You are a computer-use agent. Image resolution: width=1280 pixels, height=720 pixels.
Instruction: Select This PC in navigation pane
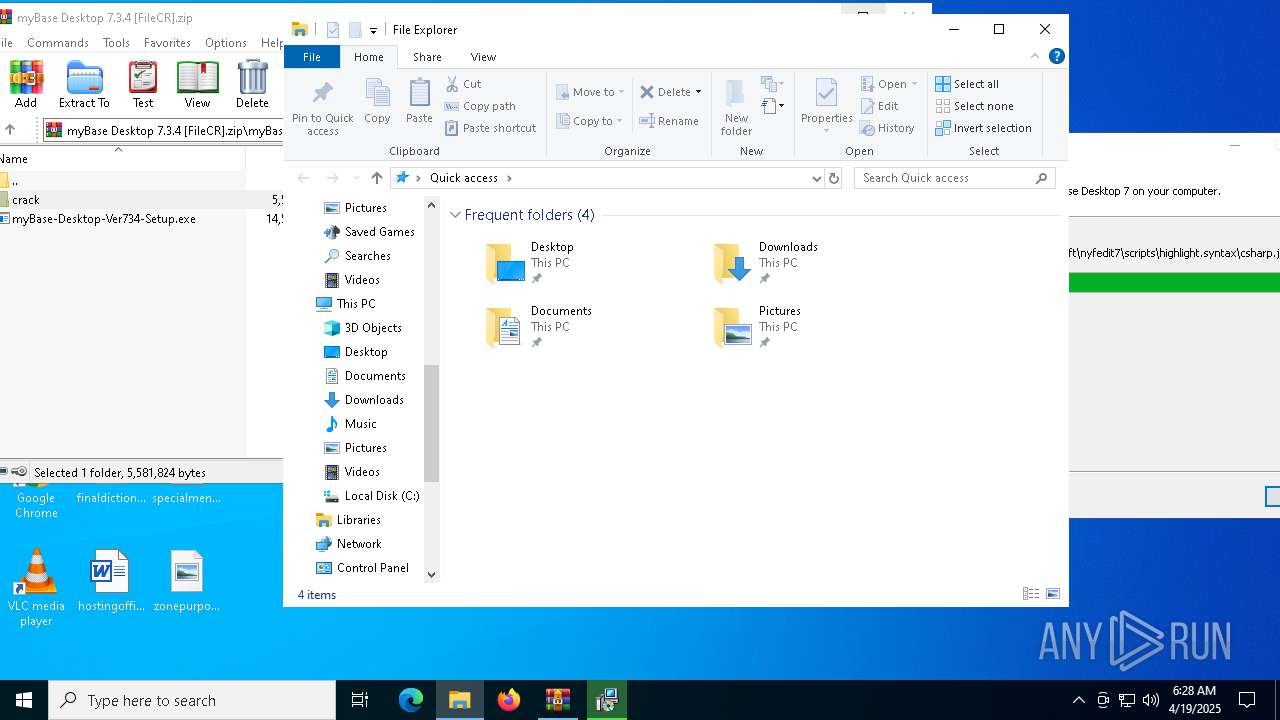(346, 304)
